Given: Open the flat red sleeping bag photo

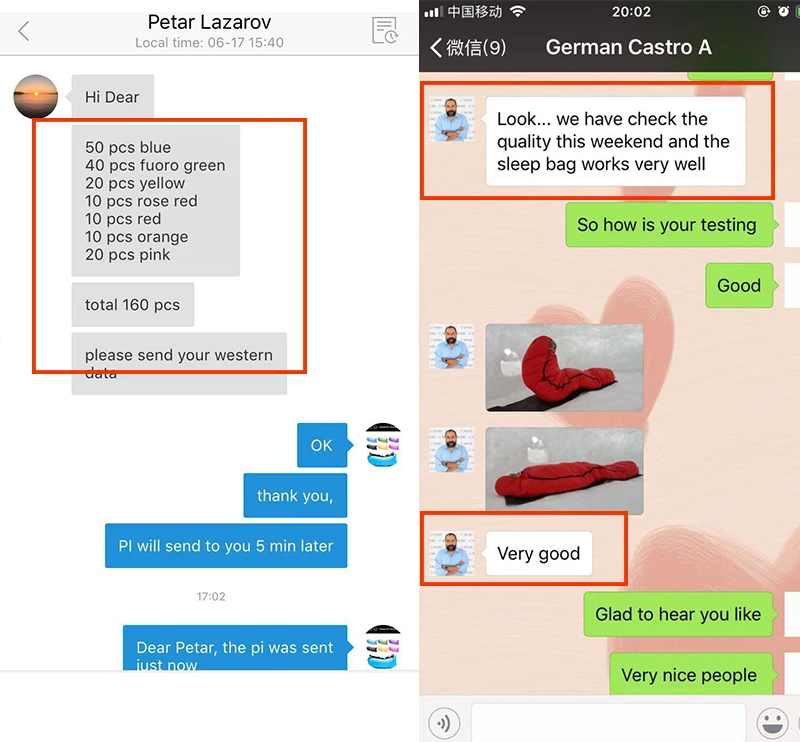Looking at the screenshot, I should [x=564, y=471].
